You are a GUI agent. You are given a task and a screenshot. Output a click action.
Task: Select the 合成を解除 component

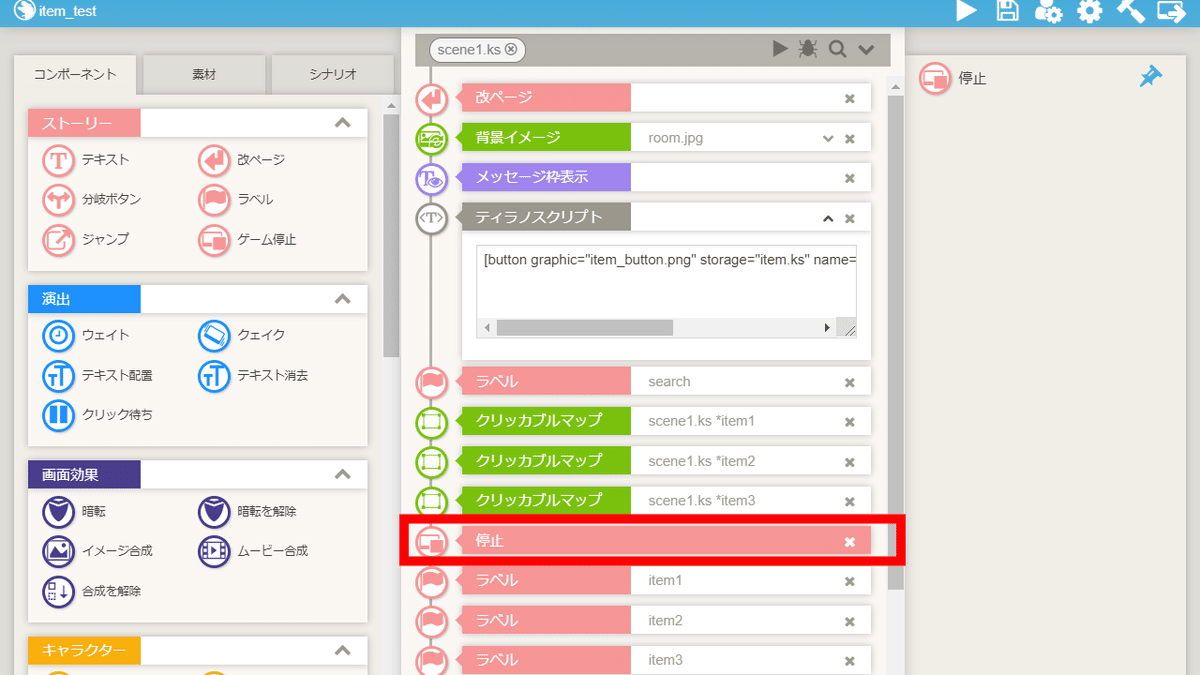[92, 591]
